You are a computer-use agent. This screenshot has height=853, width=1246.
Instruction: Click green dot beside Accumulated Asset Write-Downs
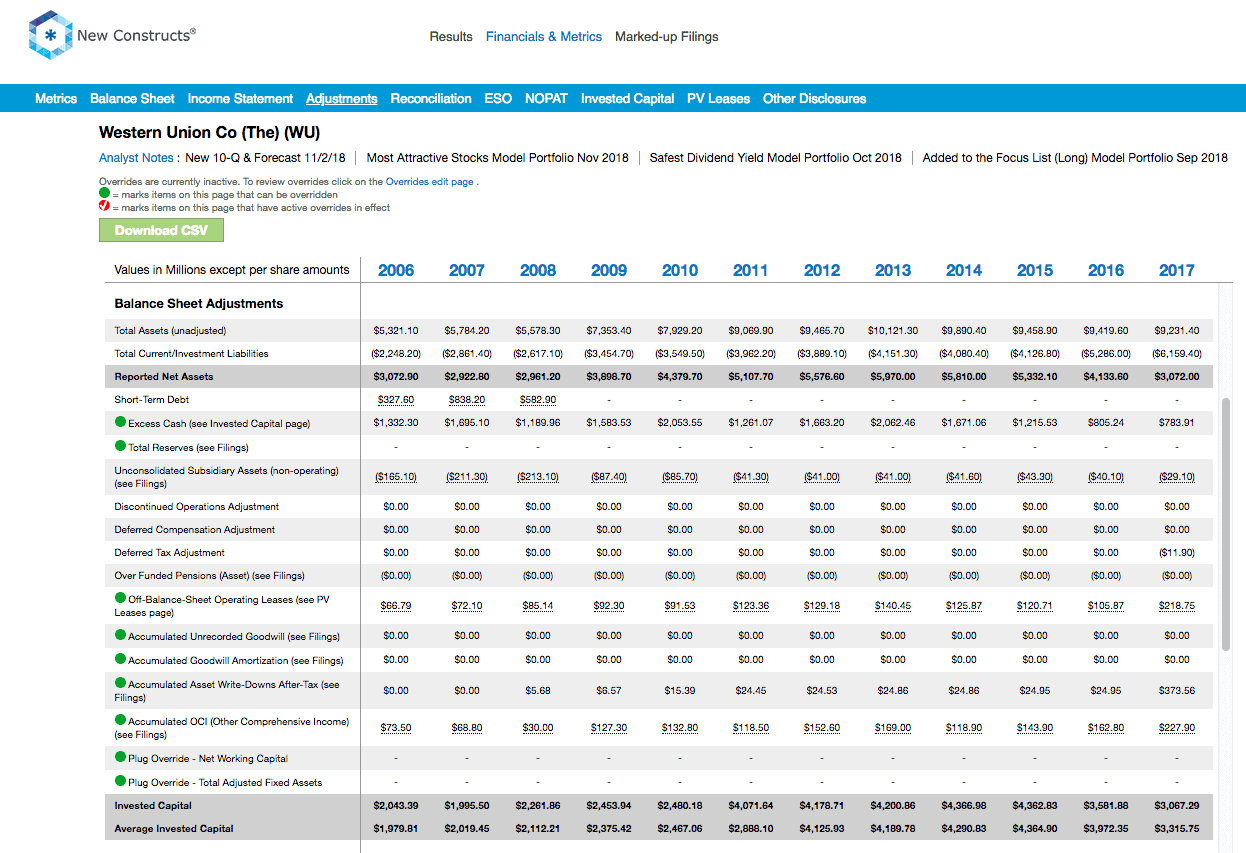pos(120,683)
